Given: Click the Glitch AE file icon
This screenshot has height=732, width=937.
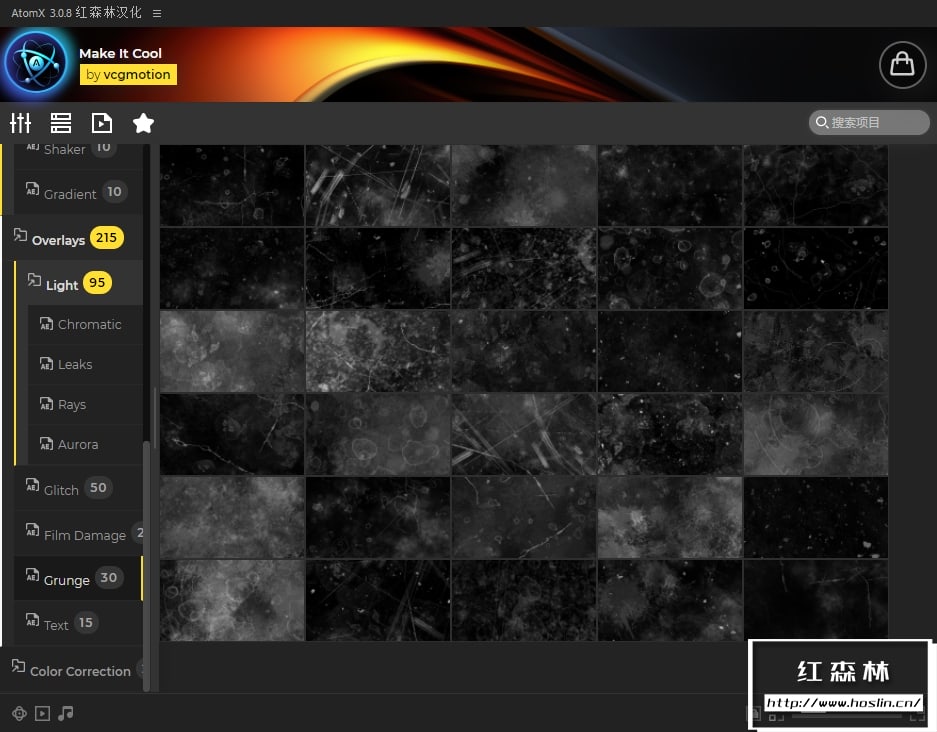Looking at the screenshot, I should pos(32,485).
